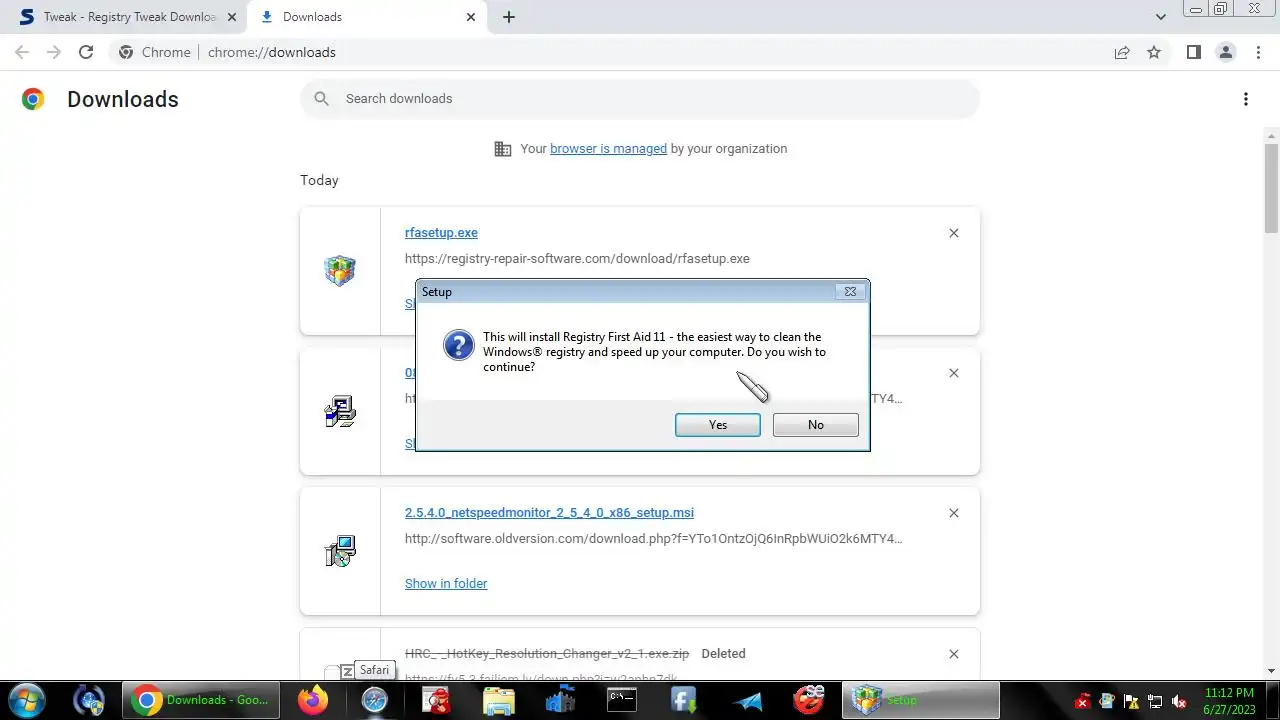Click the search magnifier icon

click(x=321, y=98)
